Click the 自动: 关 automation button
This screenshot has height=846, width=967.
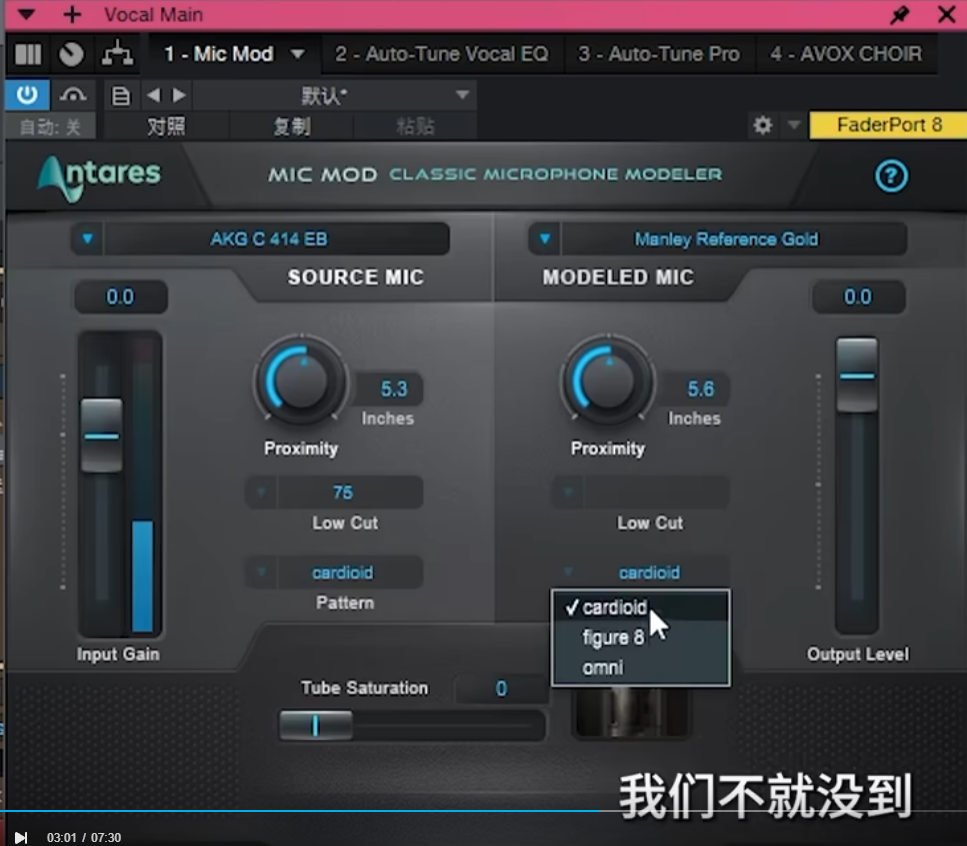click(50, 127)
